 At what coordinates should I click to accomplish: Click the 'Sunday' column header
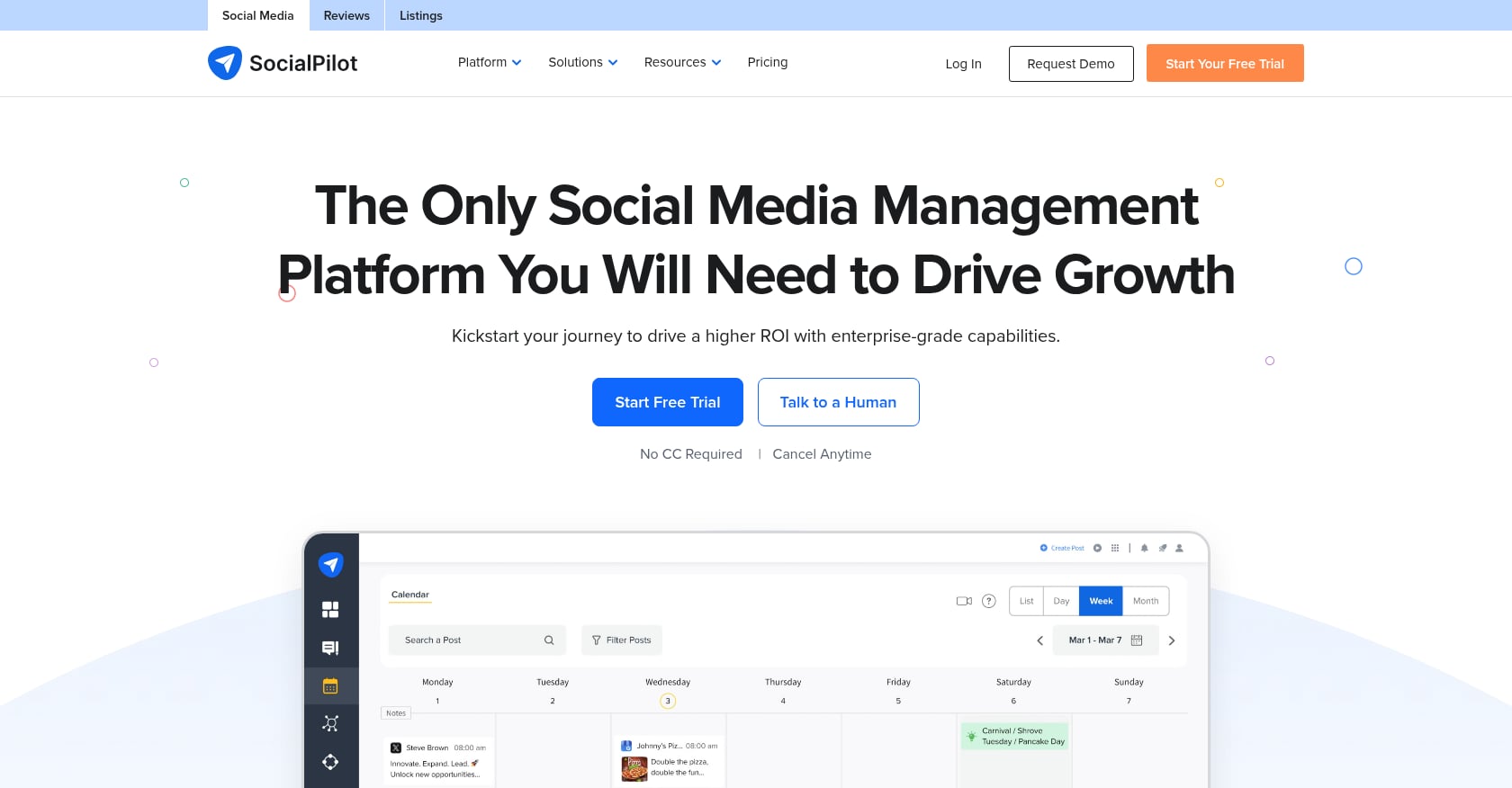[1129, 682]
